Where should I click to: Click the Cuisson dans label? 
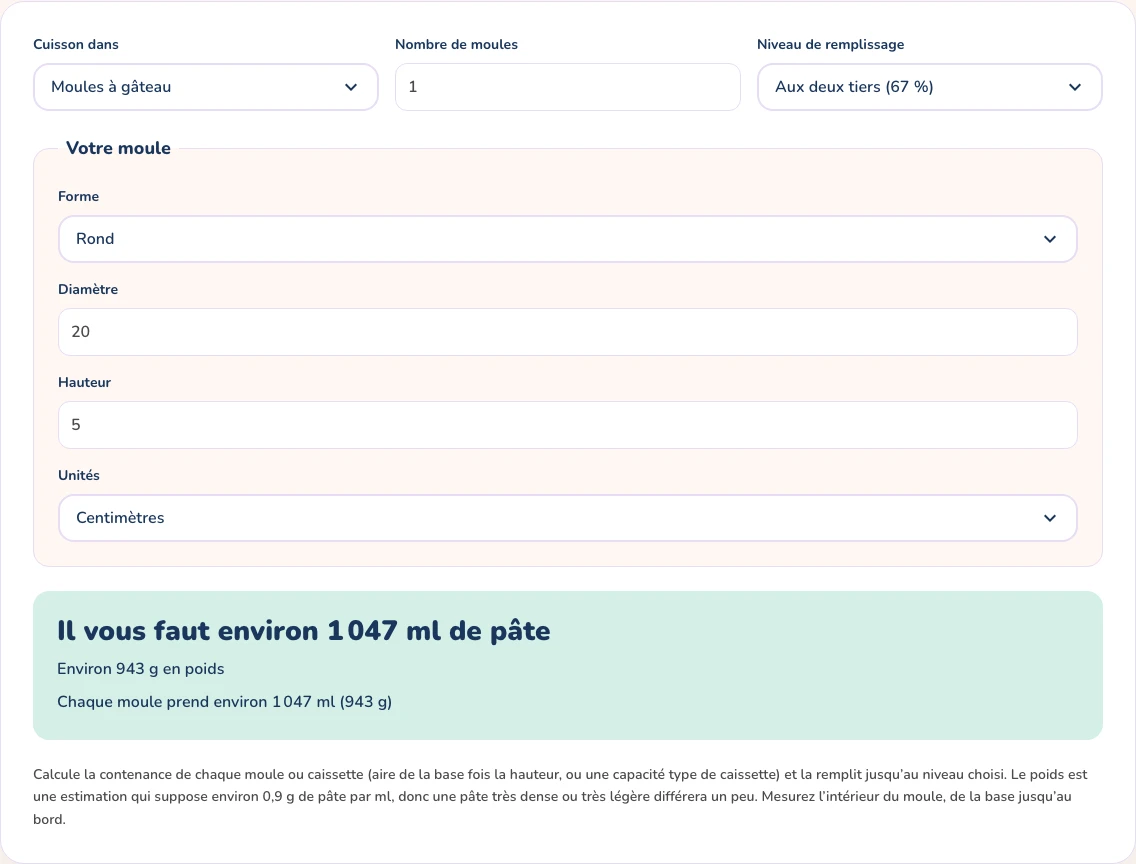pyautogui.click(x=76, y=44)
